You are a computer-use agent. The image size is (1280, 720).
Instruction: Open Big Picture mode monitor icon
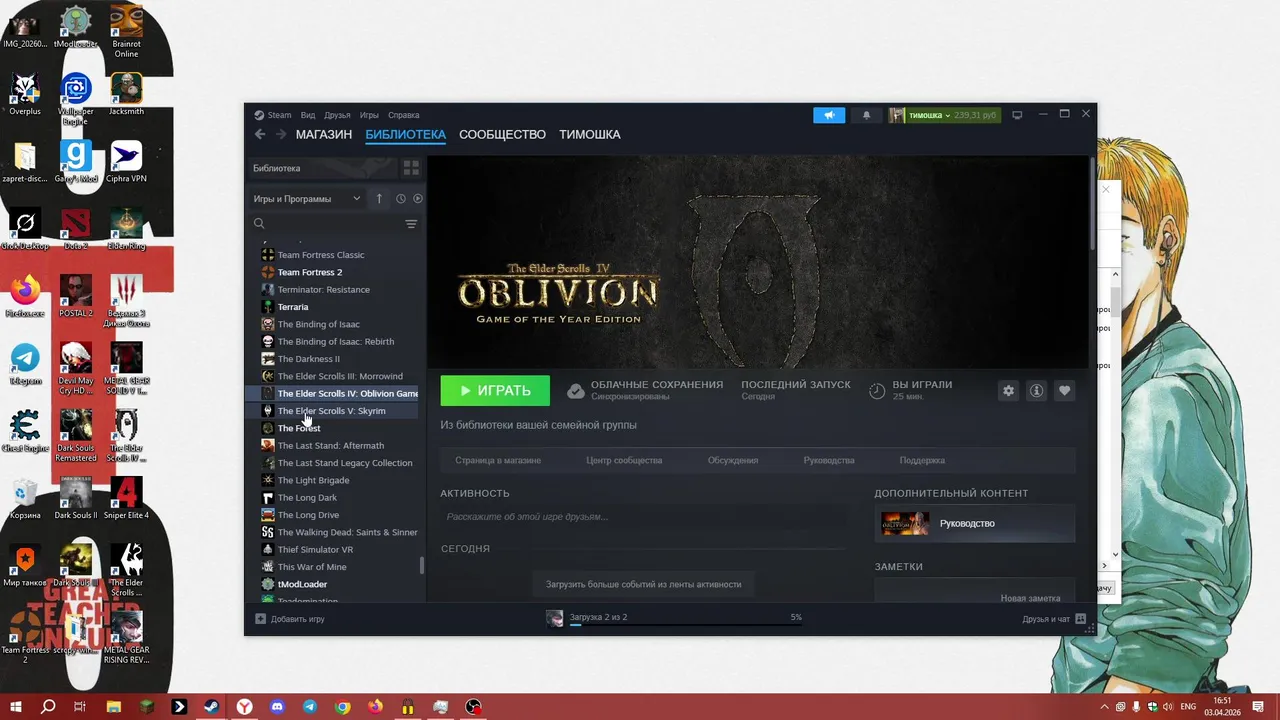point(1017,115)
